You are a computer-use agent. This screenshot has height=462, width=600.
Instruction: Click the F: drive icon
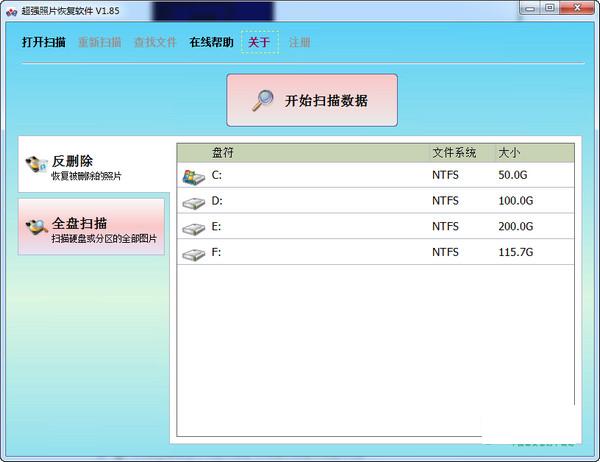[x=193, y=254]
